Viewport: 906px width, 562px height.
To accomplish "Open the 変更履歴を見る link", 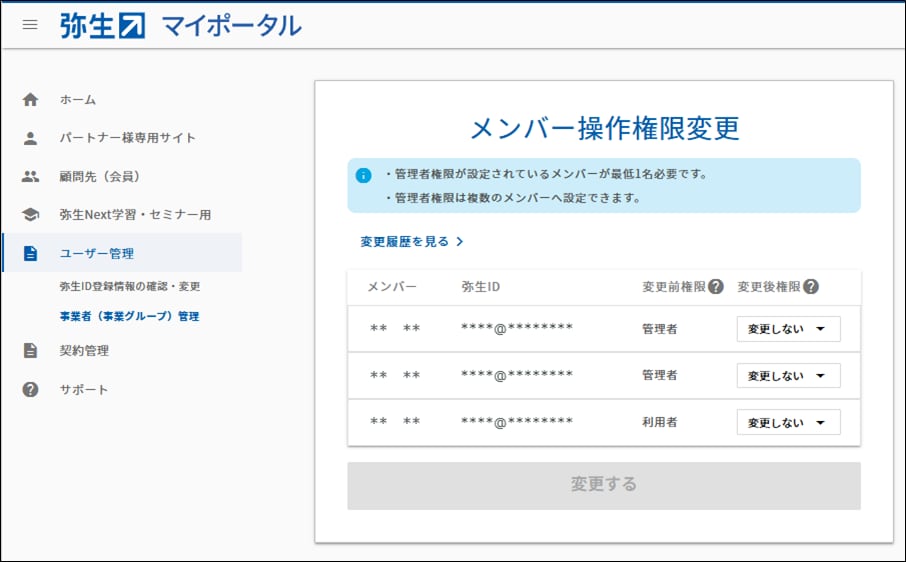I will (x=411, y=242).
